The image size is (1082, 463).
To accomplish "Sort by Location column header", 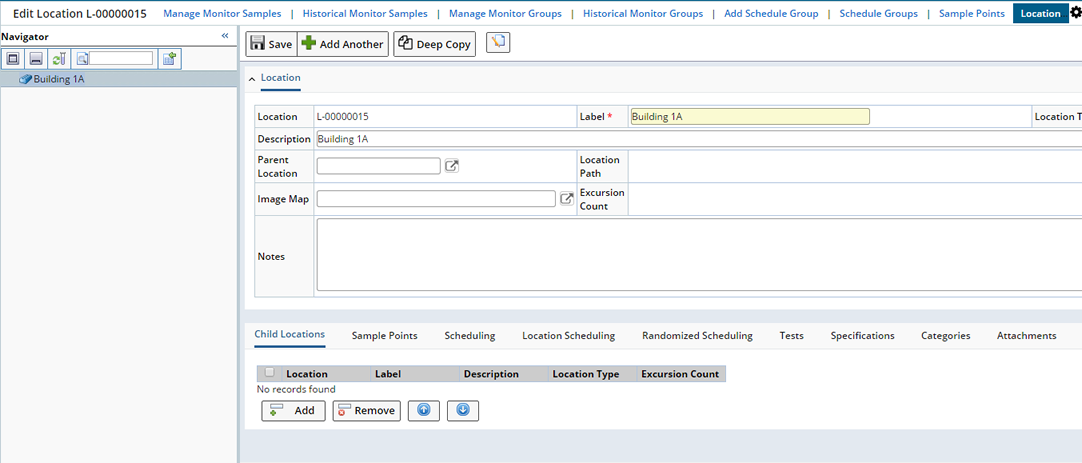I will 306,374.
